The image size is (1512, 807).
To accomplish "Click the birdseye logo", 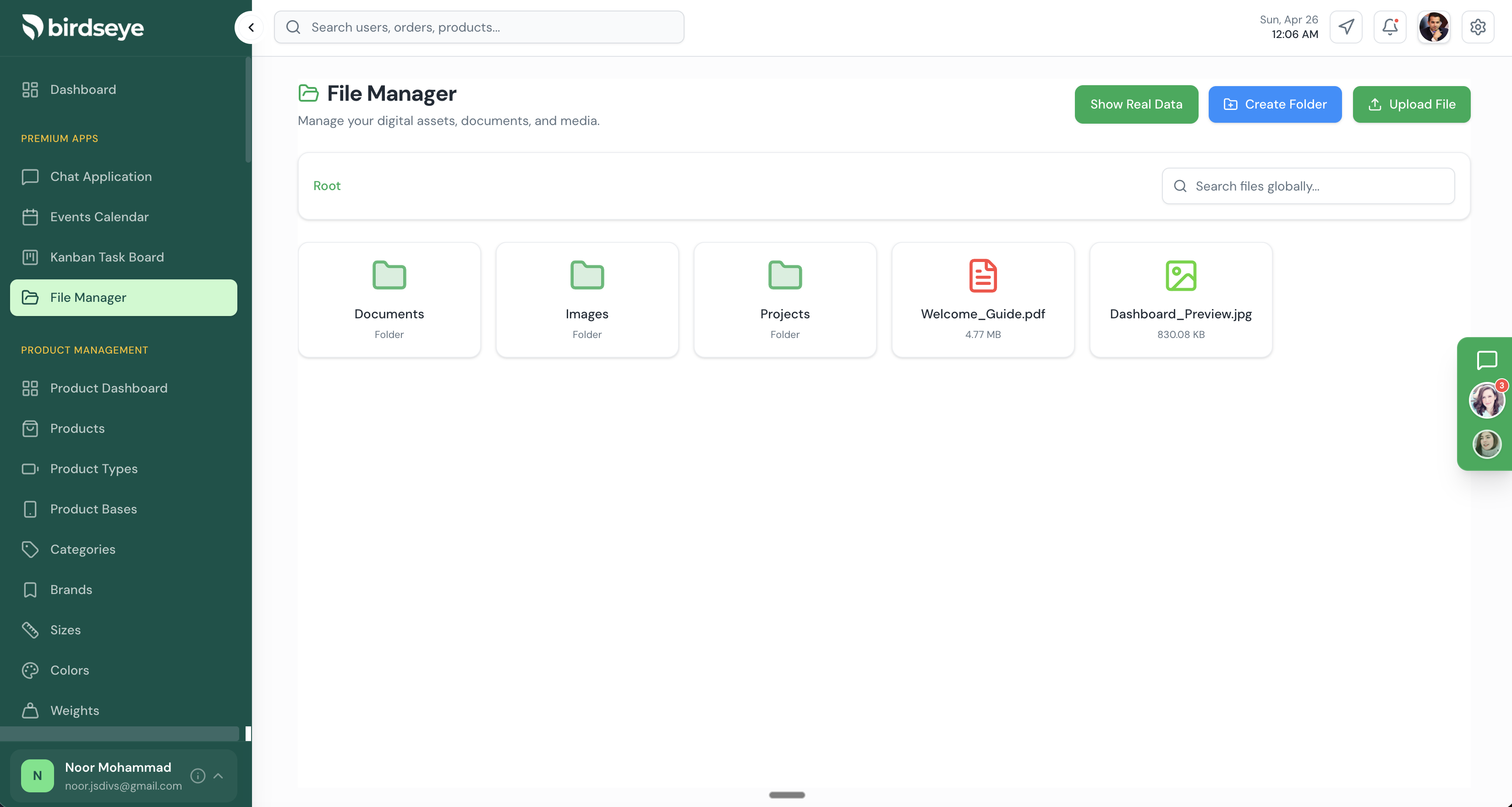I will pos(83,27).
